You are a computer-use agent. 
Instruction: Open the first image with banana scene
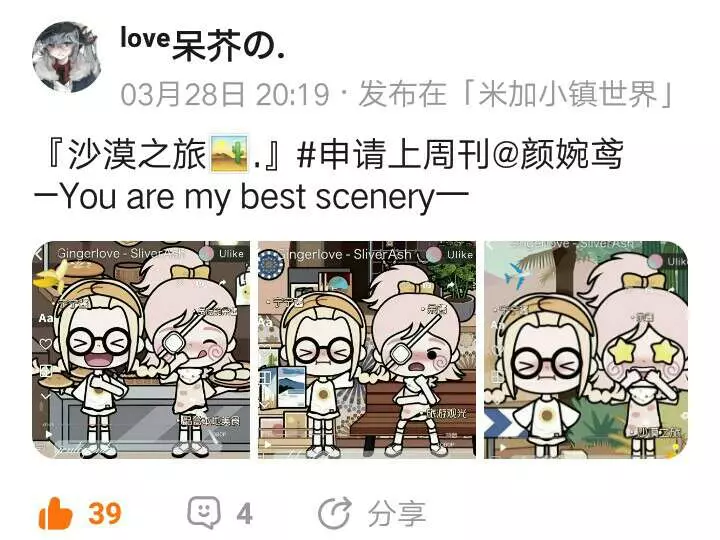tap(141, 350)
